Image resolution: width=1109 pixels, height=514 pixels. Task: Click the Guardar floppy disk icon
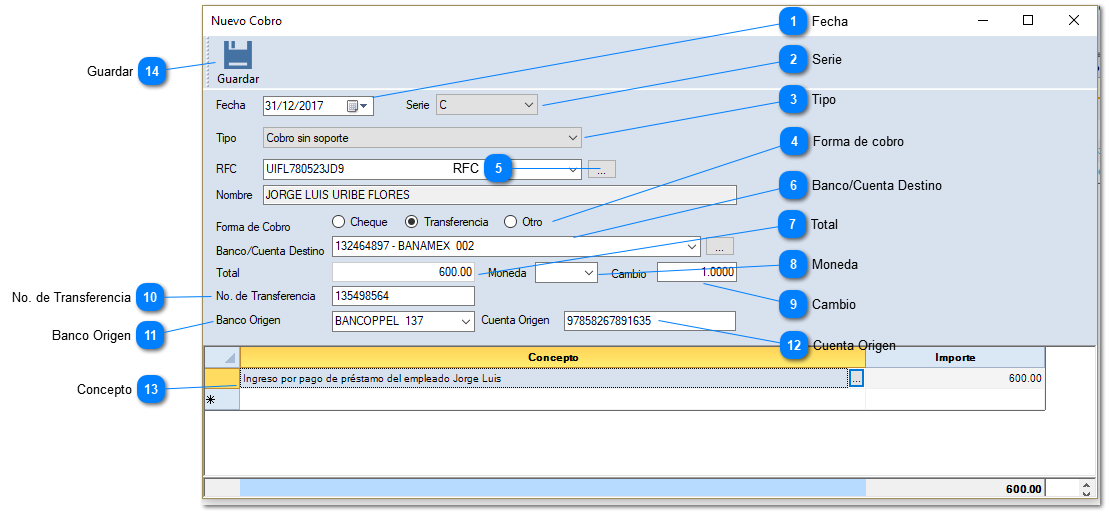tap(237, 55)
